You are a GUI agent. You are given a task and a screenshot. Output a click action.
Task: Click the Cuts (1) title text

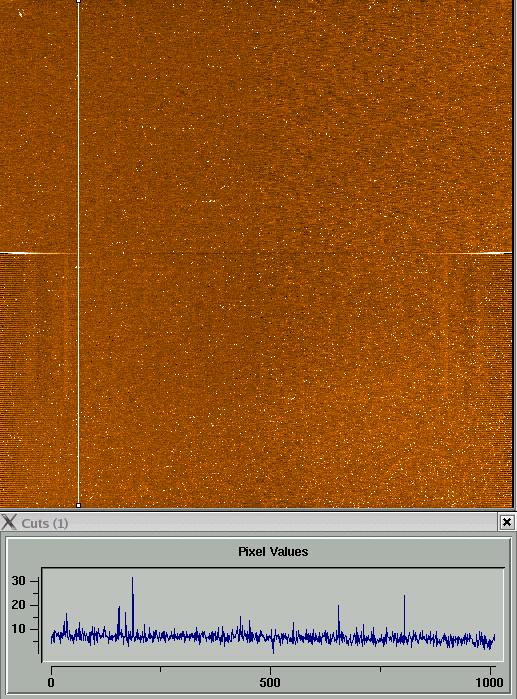(45, 523)
